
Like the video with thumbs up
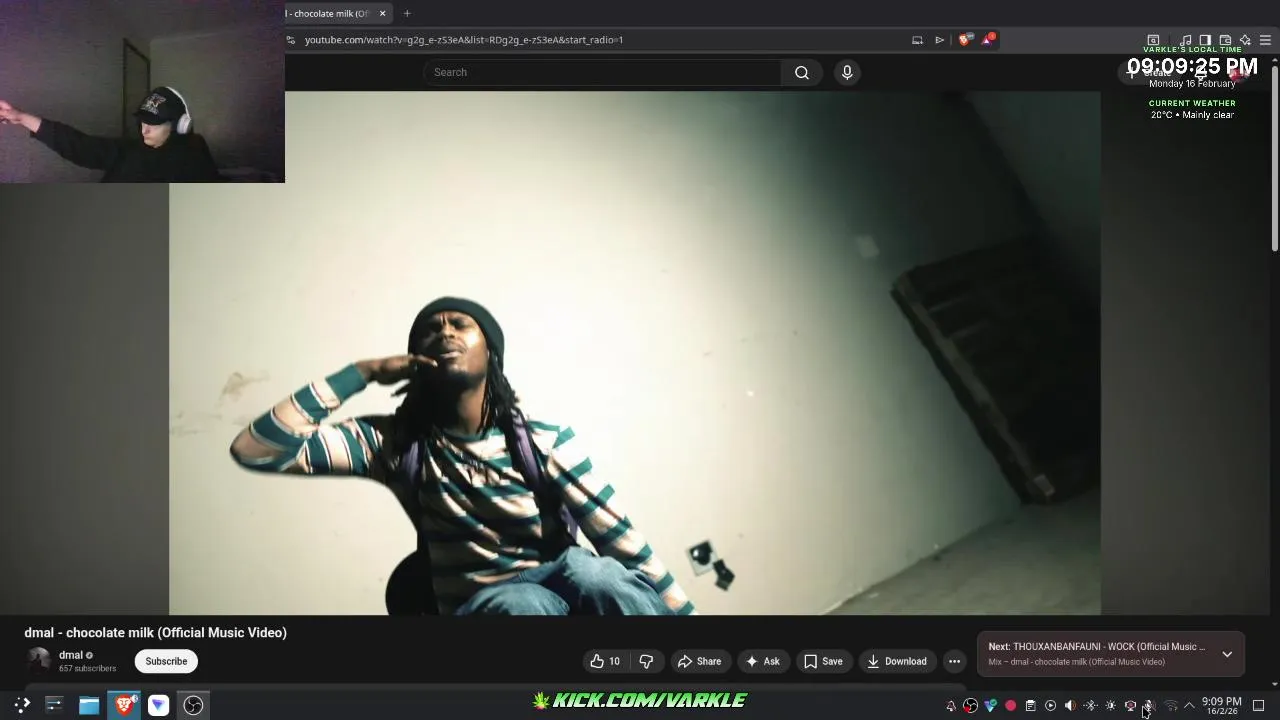606,661
